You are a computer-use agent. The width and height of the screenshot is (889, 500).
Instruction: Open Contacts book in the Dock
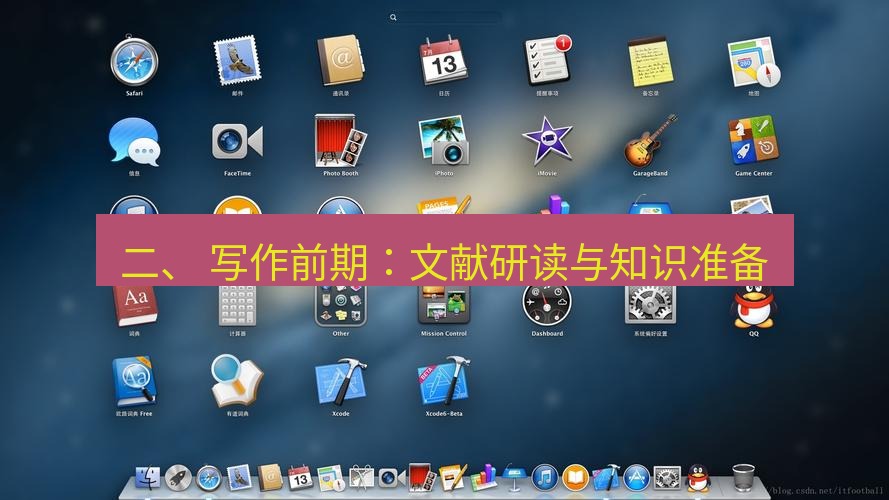pos(270,478)
